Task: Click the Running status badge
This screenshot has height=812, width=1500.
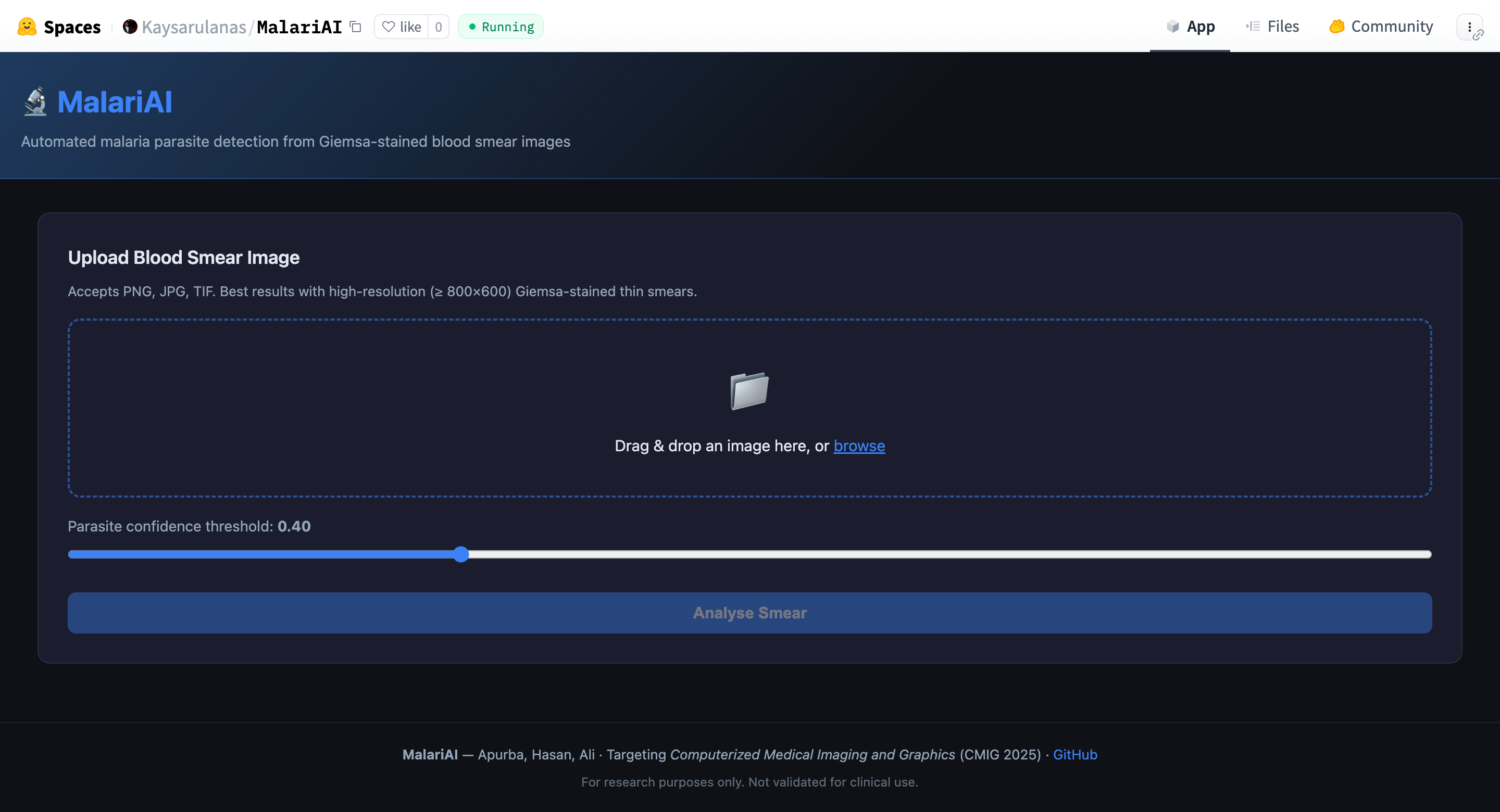Action: 501,27
